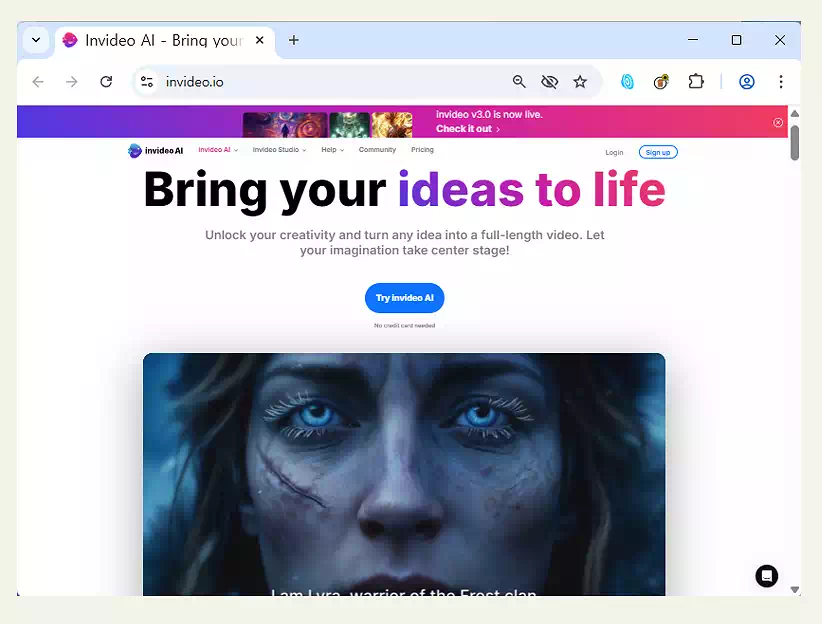Expand the Help dropdown menu
This screenshot has width=822, height=624.
(x=332, y=150)
